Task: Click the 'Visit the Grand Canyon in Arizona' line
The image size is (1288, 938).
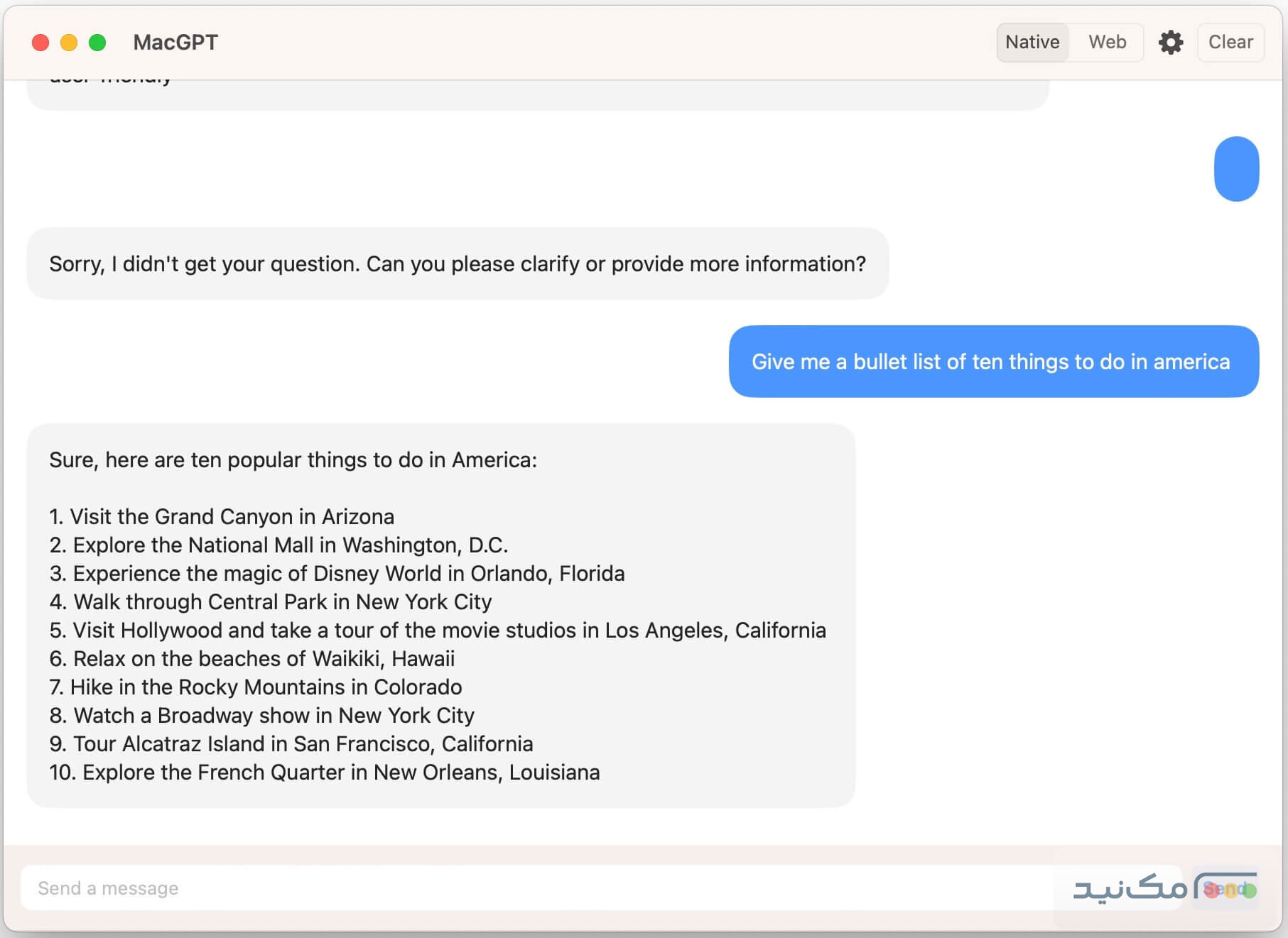Action: tap(222, 516)
